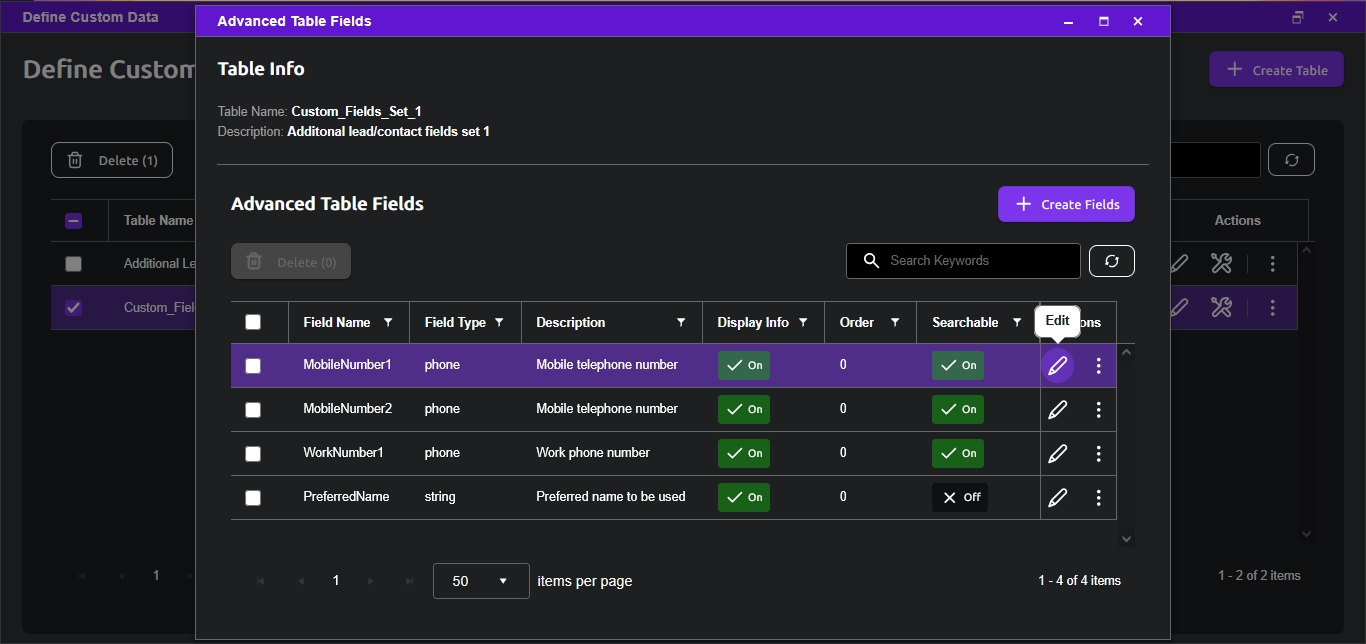Image resolution: width=1366 pixels, height=644 pixels.
Task: Toggle Searchable for MobileNumber2
Action: click(958, 409)
